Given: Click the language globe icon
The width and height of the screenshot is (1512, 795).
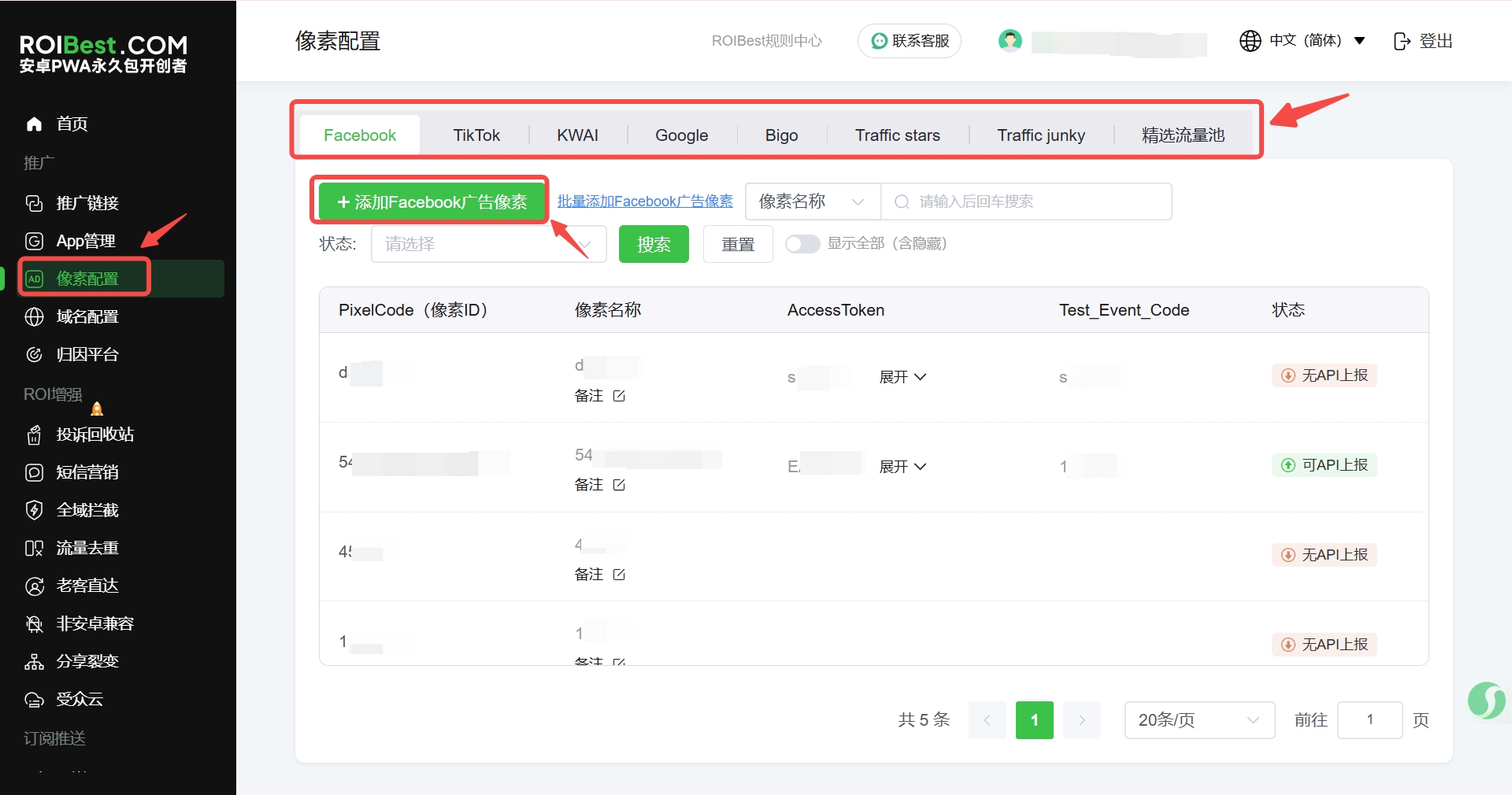Looking at the screenshot, I should click(1250, 40).
